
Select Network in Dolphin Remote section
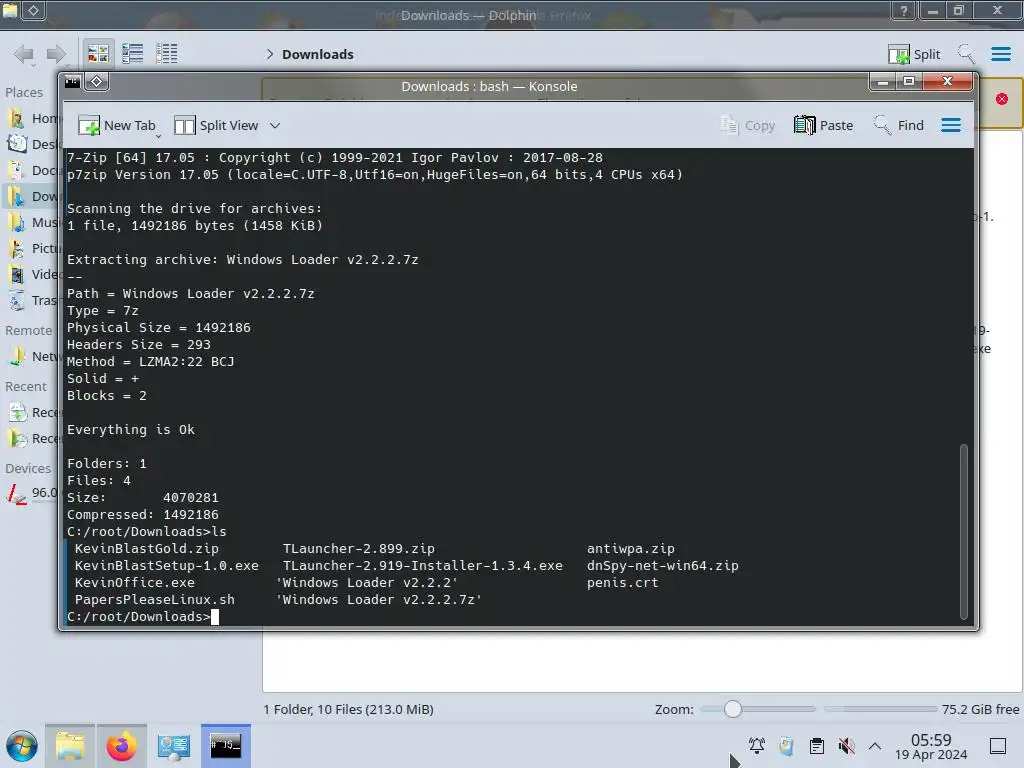click(33, 357)
